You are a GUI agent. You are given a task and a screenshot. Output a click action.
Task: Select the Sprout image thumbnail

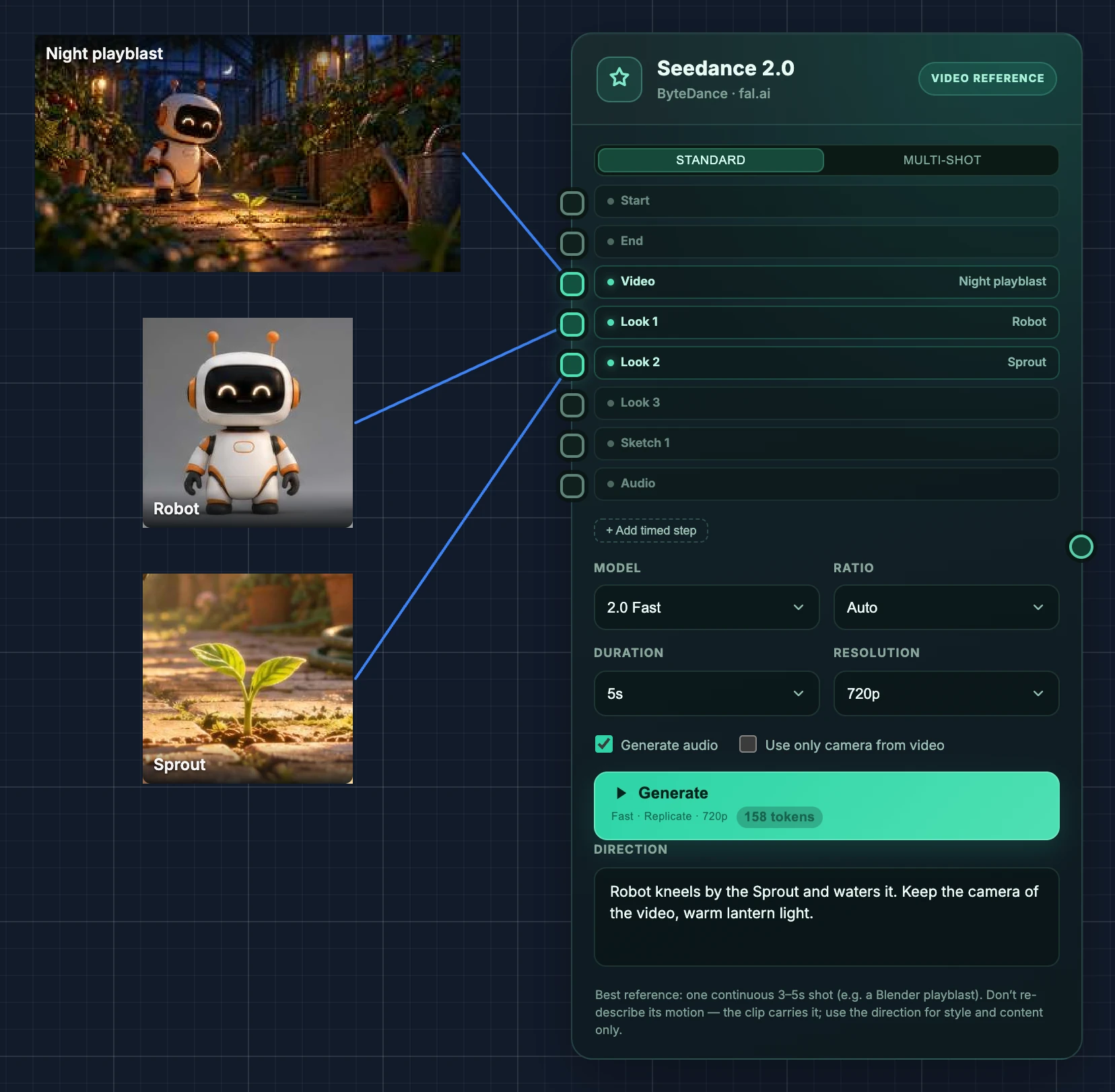coord(248,679)
